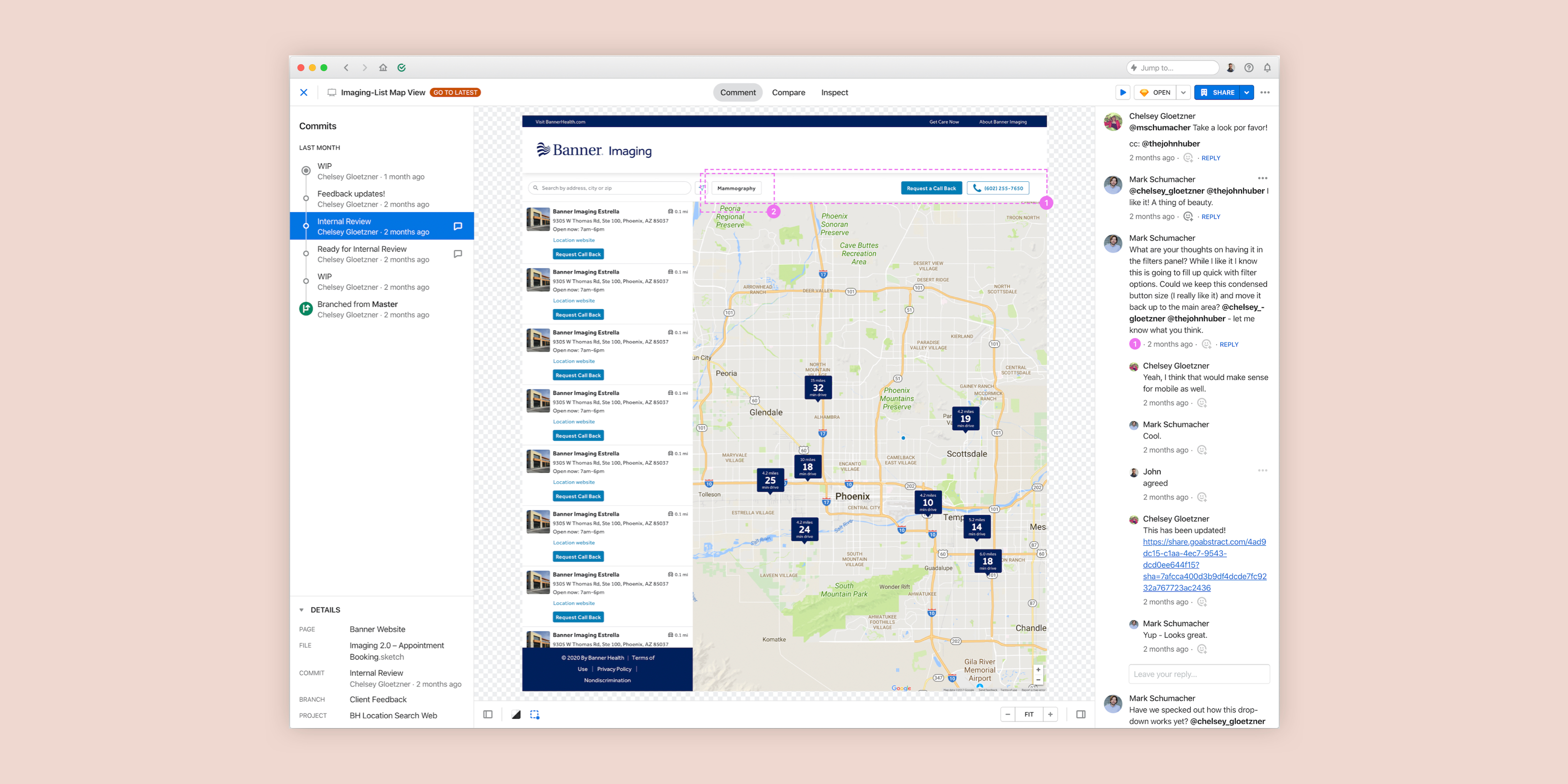Add reaction to Mark's 'thing of beauty' comment
1568x784 pixels.
coord(1188,216)
